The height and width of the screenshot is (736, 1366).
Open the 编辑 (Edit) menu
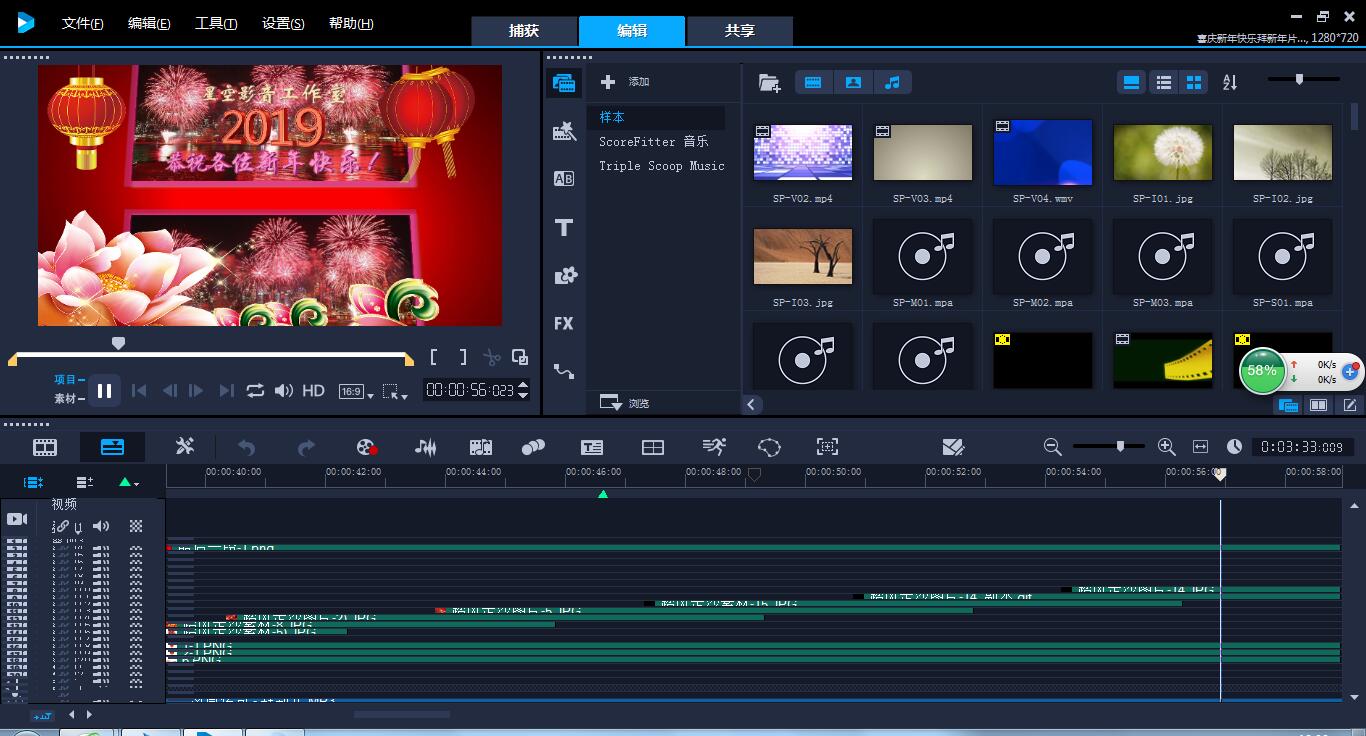coord(149,23)
